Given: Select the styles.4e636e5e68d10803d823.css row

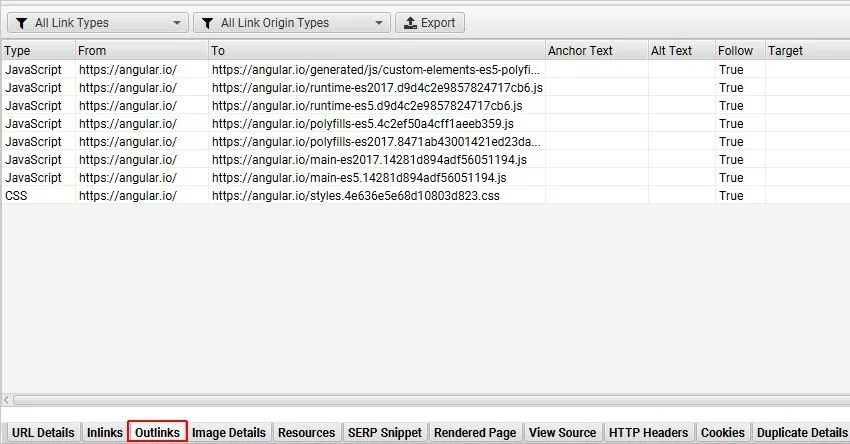Looking at the screenshot, I should [x=355, y=196].
